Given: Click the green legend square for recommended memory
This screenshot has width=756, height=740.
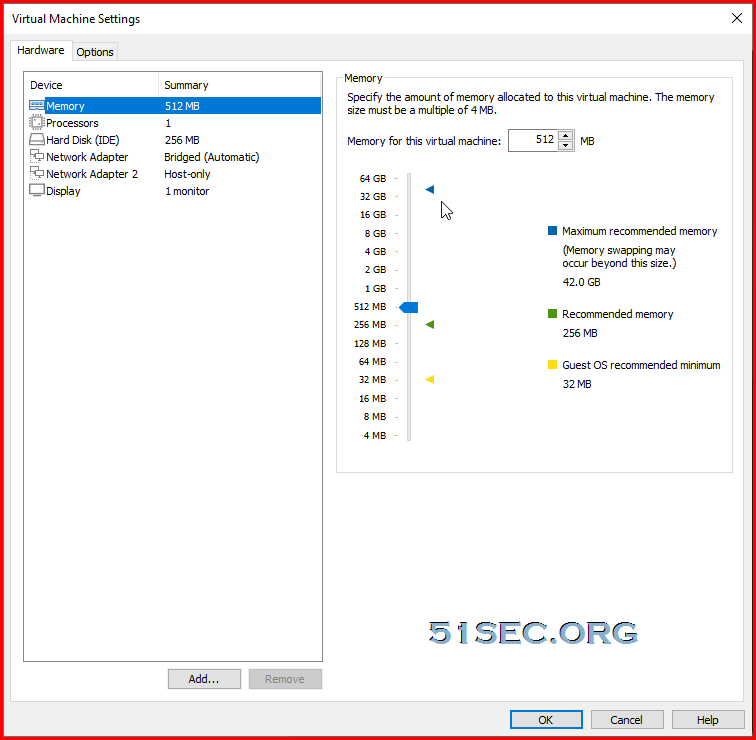Looking at the screenshot, I should [553, 314].
